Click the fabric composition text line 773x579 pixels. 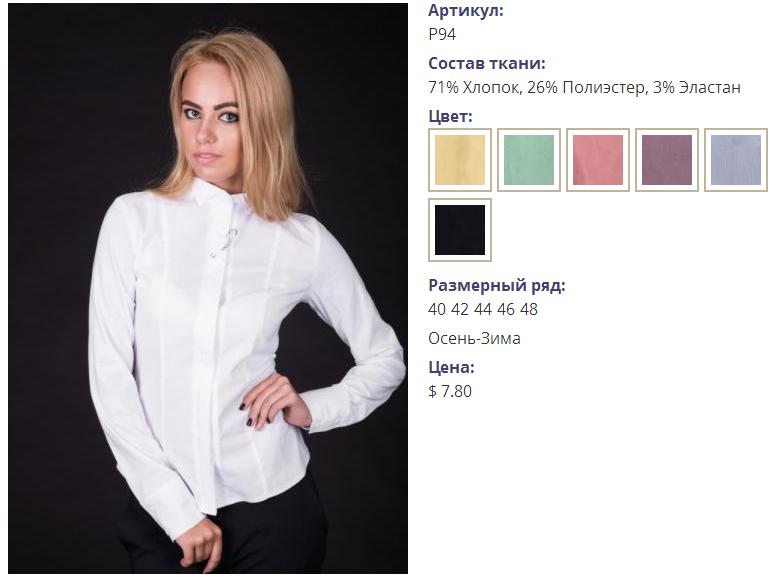click(584, 87)
